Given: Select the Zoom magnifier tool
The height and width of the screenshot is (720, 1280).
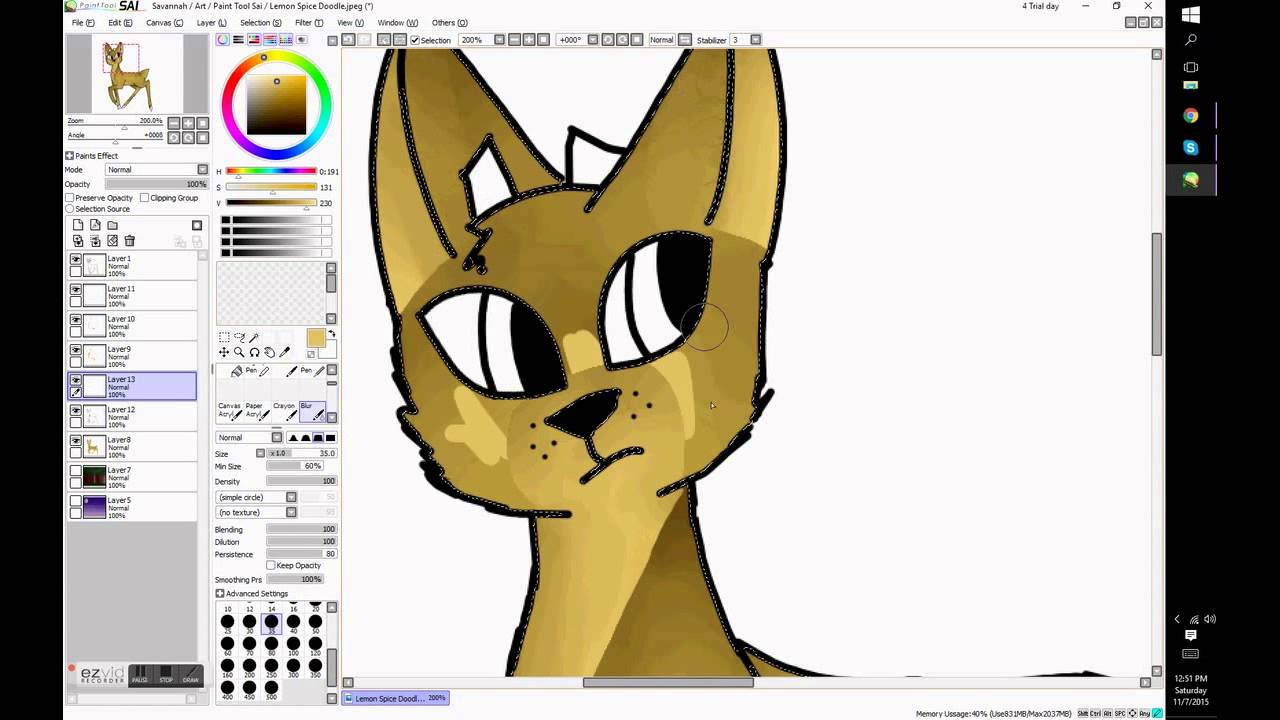Looking at the screenshot, I should (x=239, y=352).
